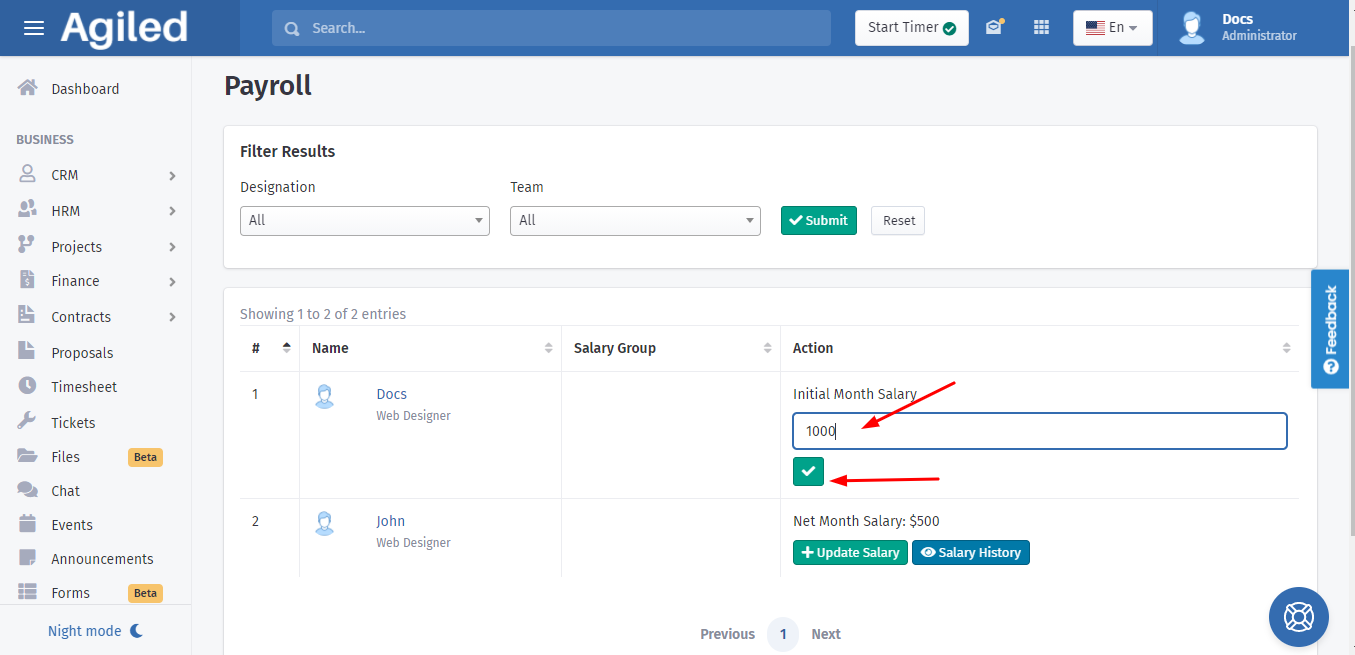1355x655 pixels.
Task: Submit the filter results
Action: coord(818,220)
